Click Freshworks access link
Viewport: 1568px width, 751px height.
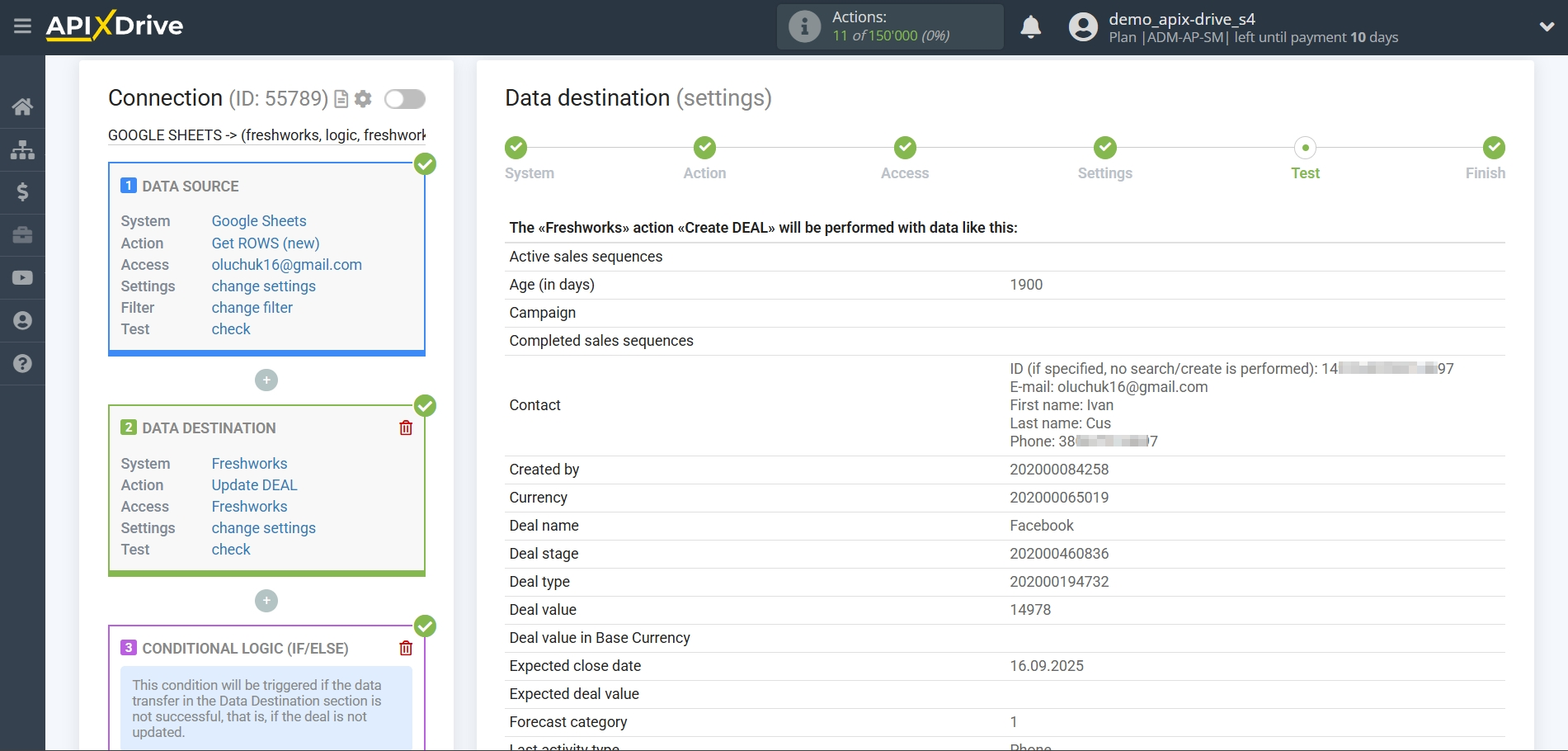tap(250, 507)
